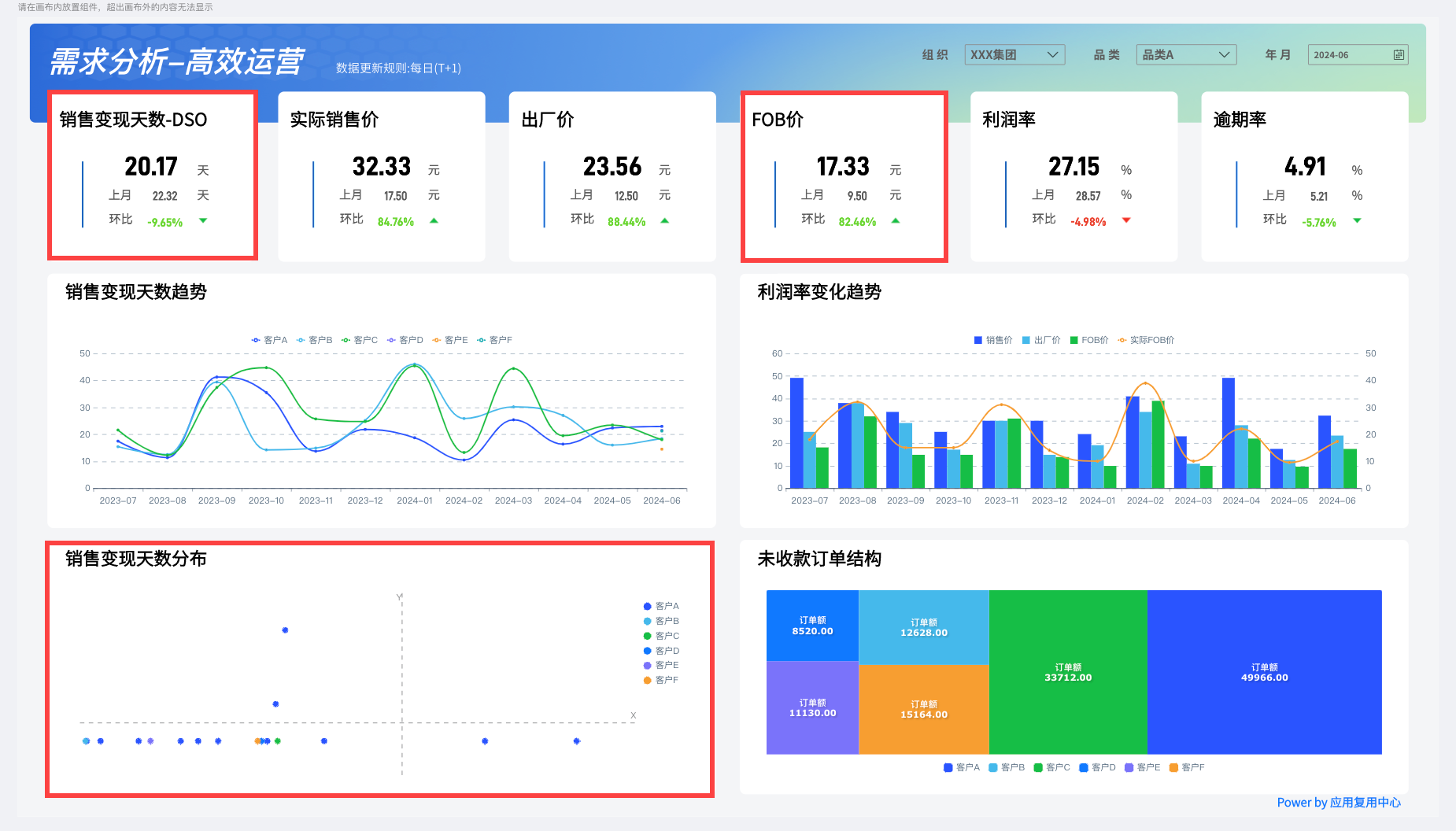Click the 4.91 value in 逾期率 card
This screenshot has height=831, width=1456.
[x=1305, y=167]
